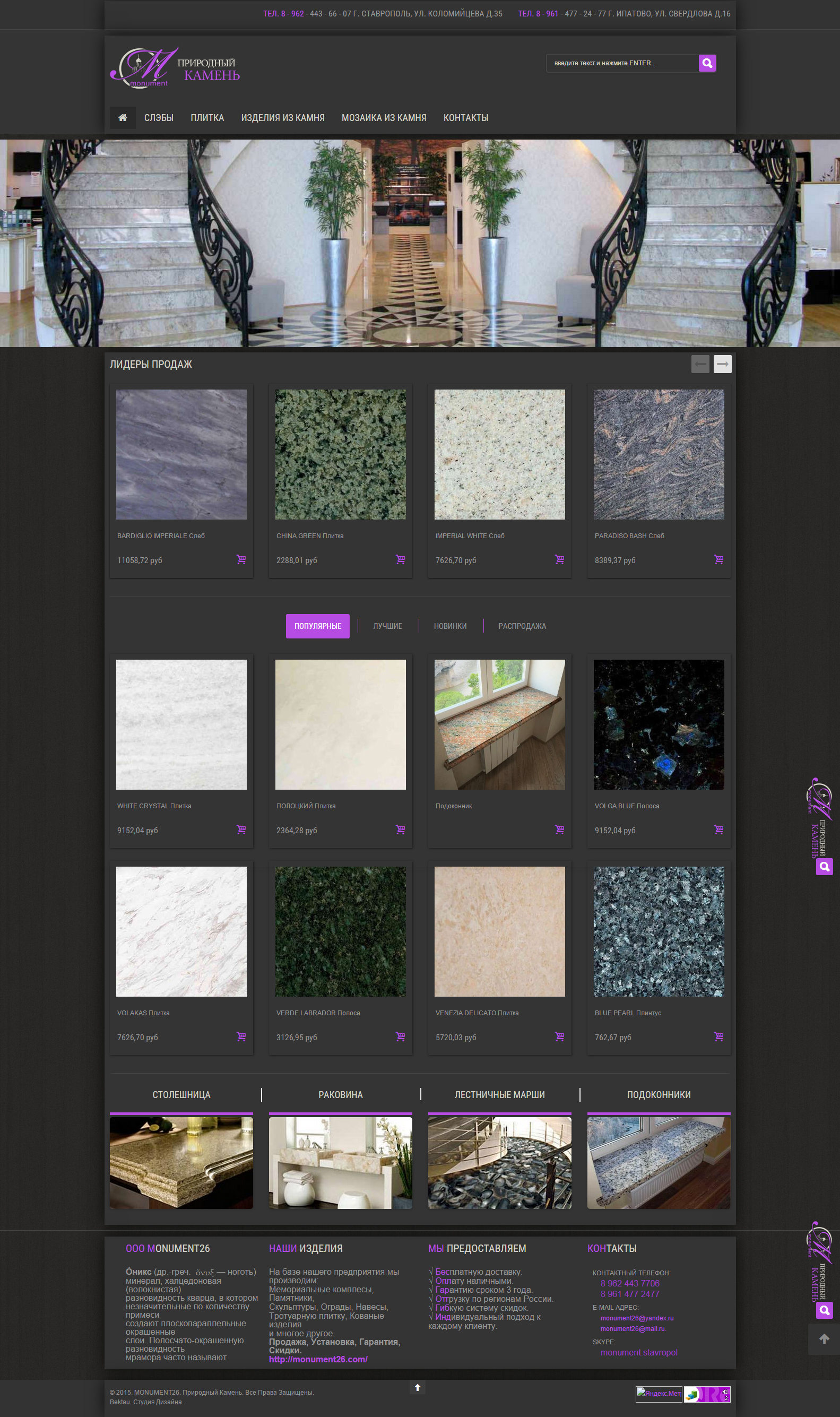Select the ПОПУЛЯРНЫЕ tab

(317, 626)
